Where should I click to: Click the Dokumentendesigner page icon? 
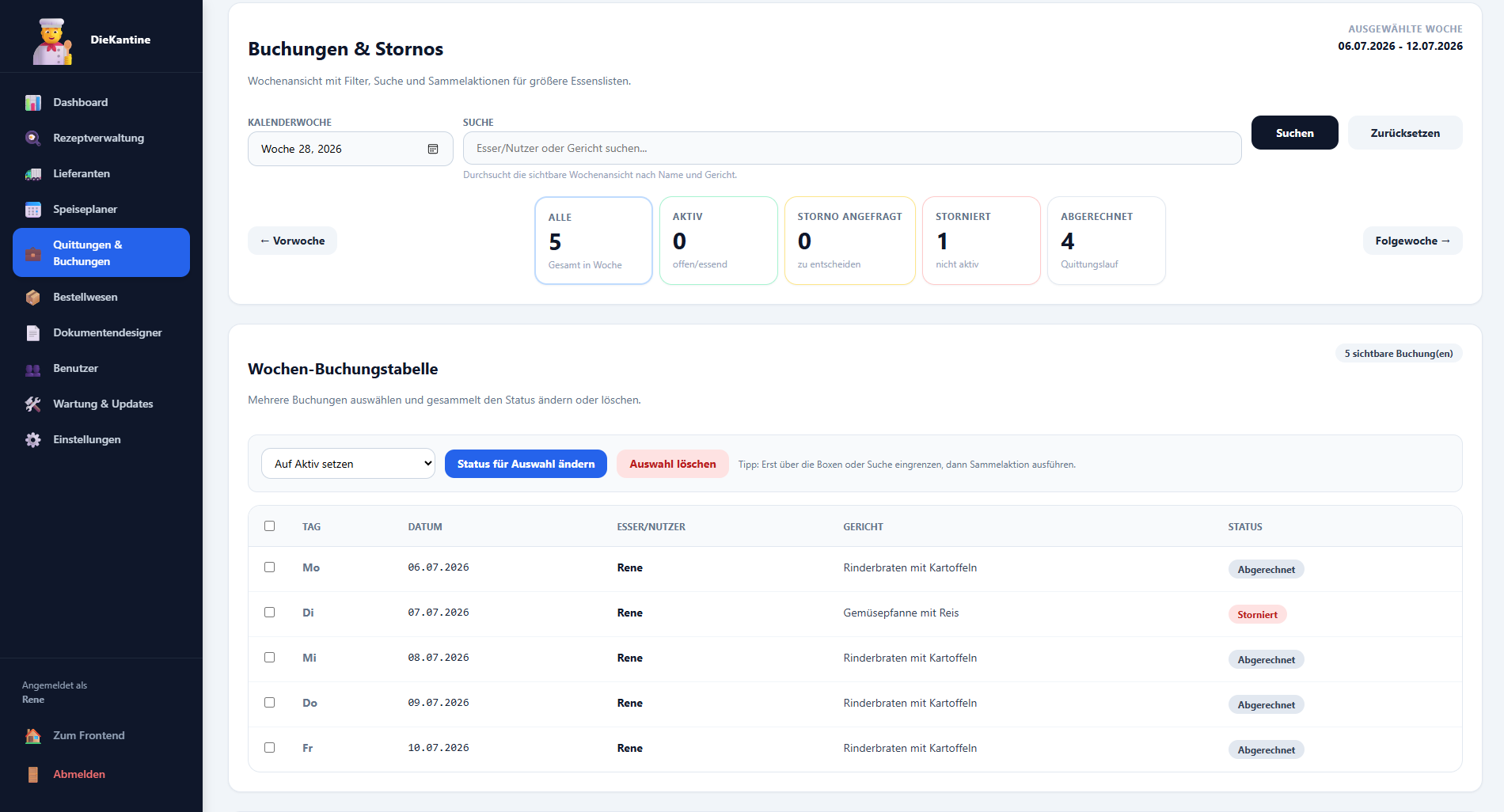(x=33, y=333)
